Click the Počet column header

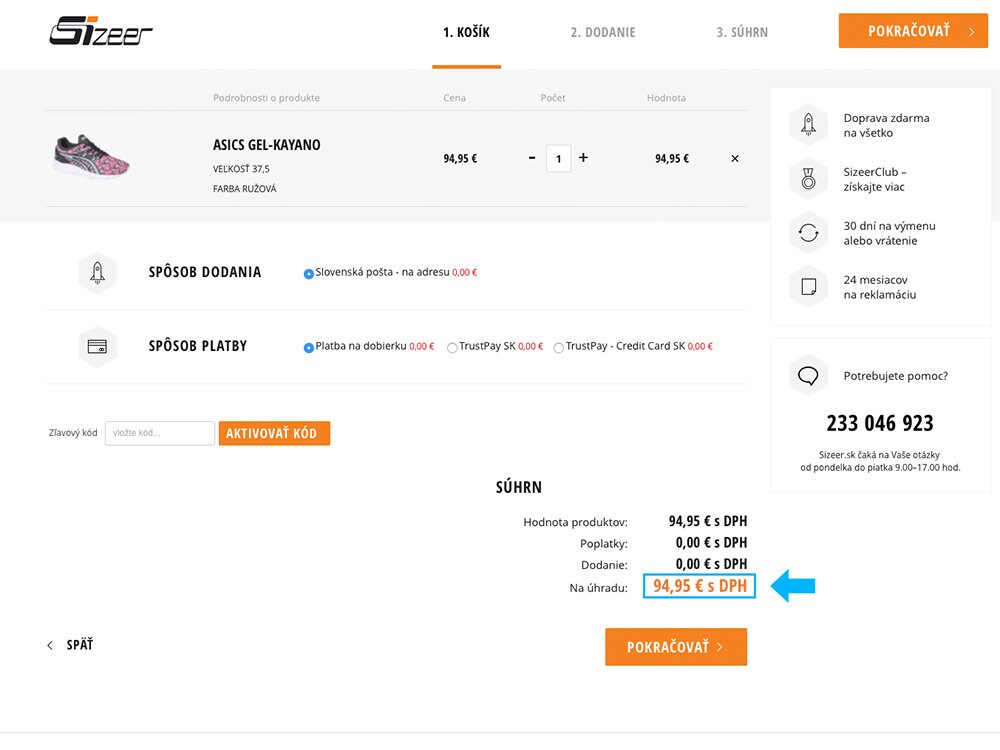[x=553, y=98]
